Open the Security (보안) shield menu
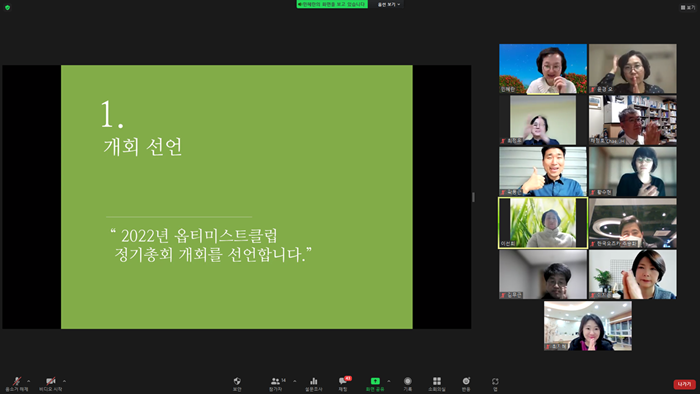The width and height of the screenshot is (700, 394). click(x=237, y=384)
